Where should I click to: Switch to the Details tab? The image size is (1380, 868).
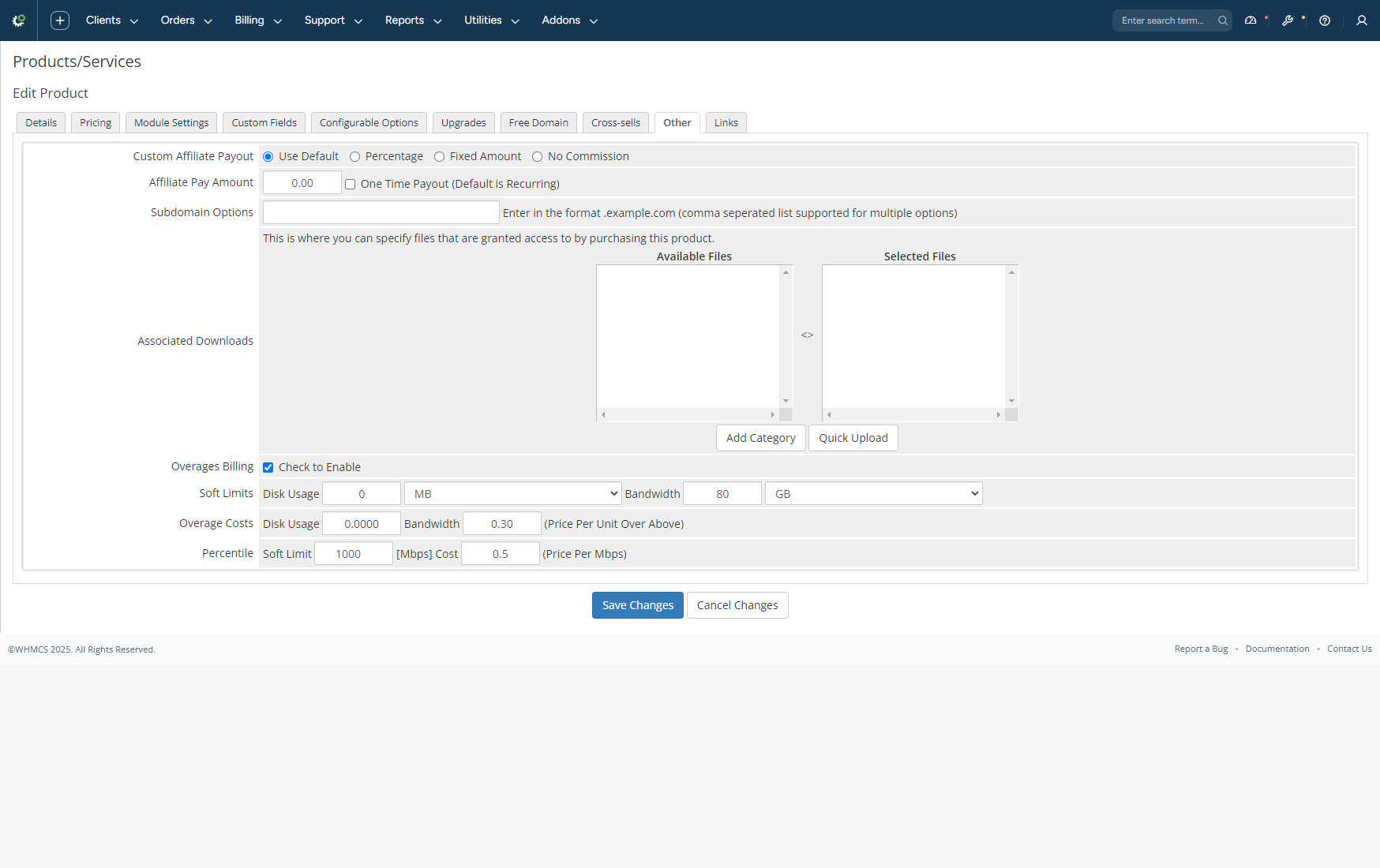tap(41, 122)
